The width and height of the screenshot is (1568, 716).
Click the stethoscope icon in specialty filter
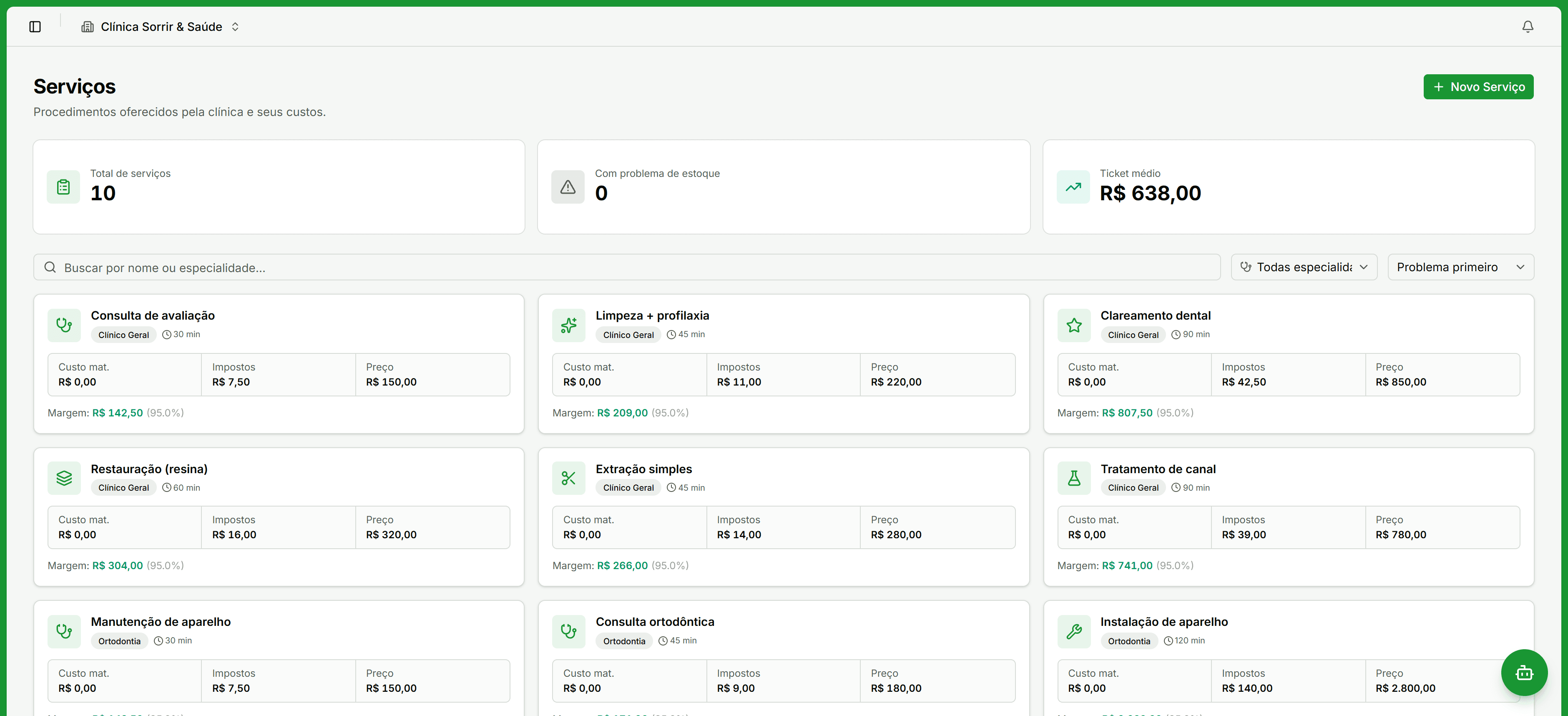pos(1246,267)
